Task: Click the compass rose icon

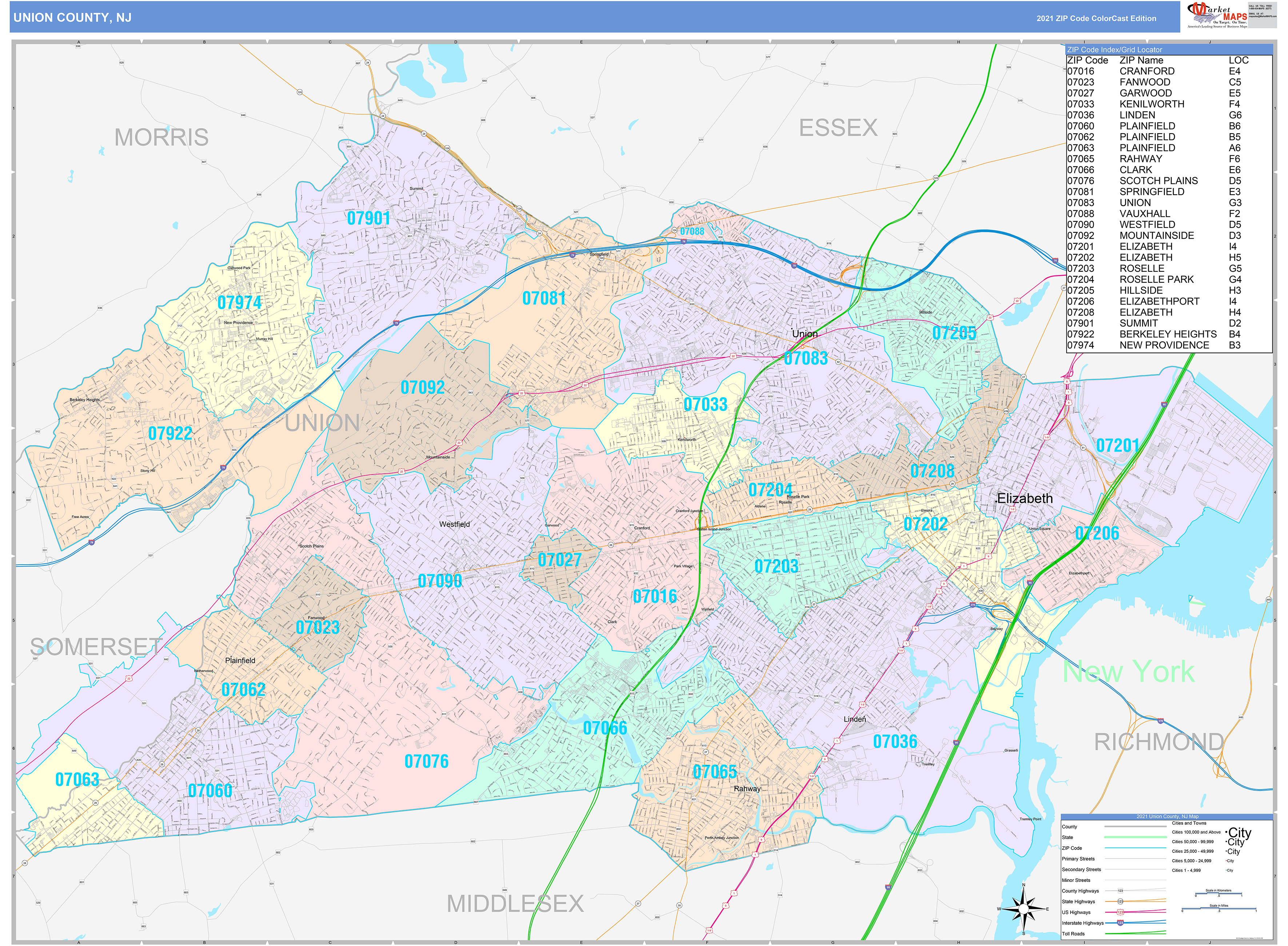Action: tap(1023, 909)
